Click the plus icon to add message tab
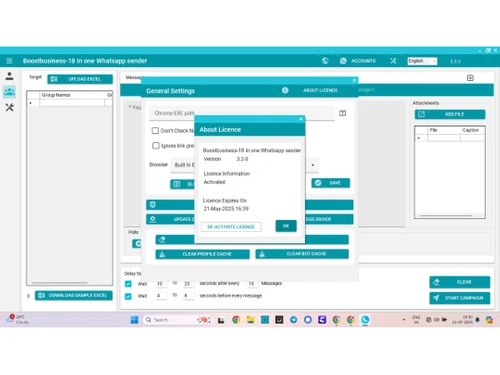This screenshot has height=375, width=500. point(470,78)
